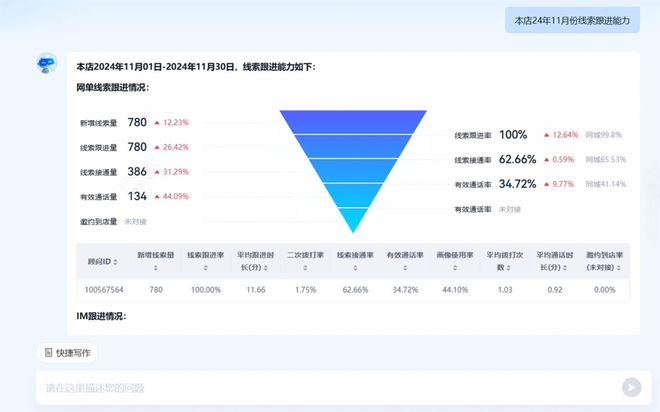Click the 新增线索量 value 780 in summary

tap(137, 122)
